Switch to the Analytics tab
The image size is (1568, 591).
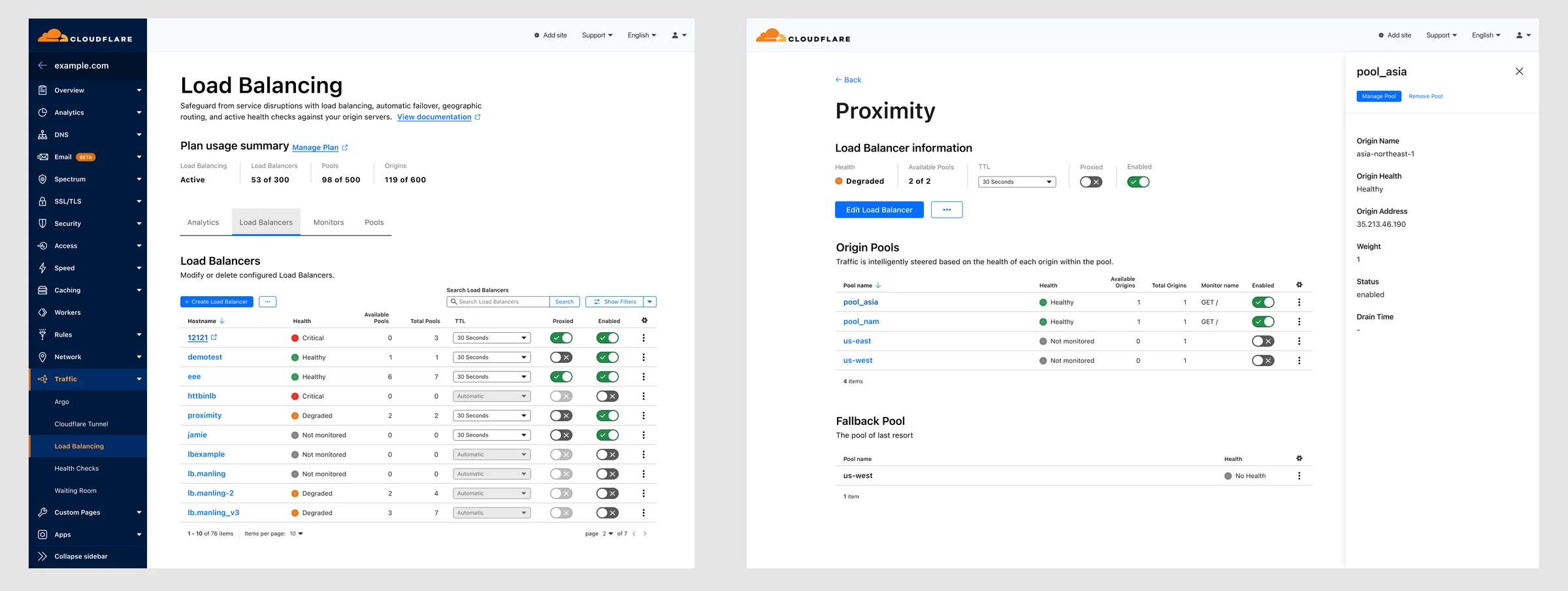[x=203, y=222]
